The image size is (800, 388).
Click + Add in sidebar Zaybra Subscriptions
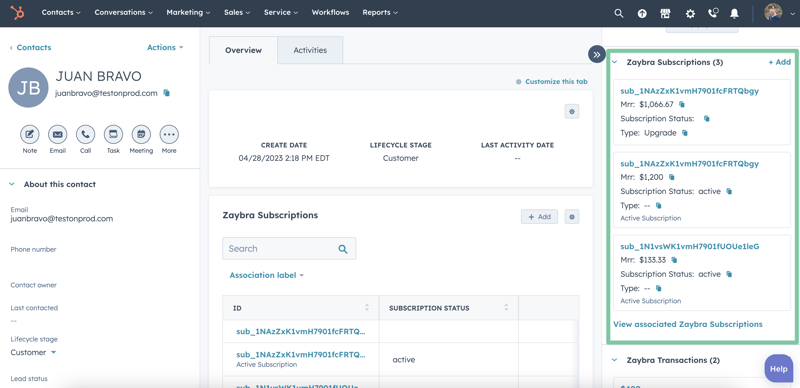click(780, 62)
